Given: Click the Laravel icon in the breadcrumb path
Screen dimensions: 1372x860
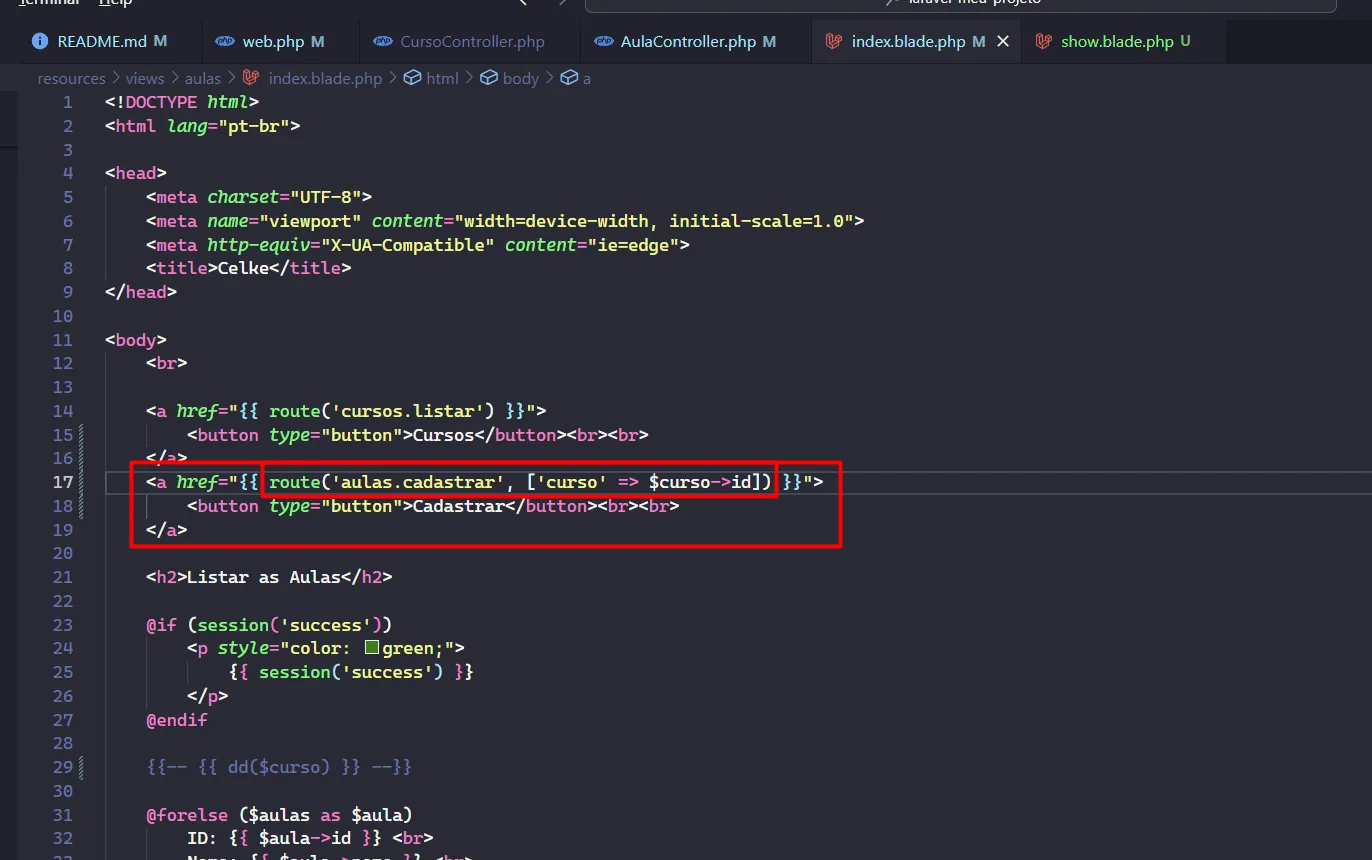Looking at the screenshot, I should tap(252, 78).
